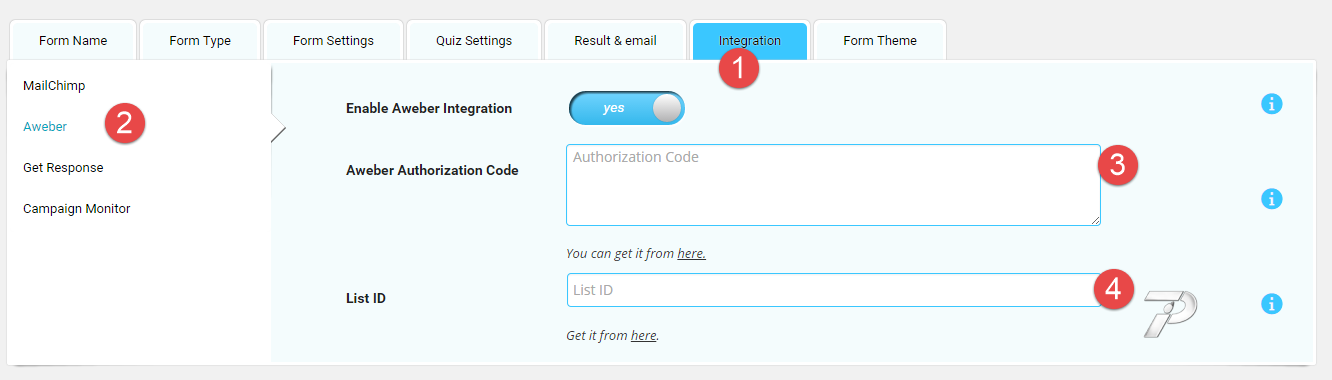This screenshot has width=1332, height=380.
Task: Open the Integration tab
Action: (750, 41)
